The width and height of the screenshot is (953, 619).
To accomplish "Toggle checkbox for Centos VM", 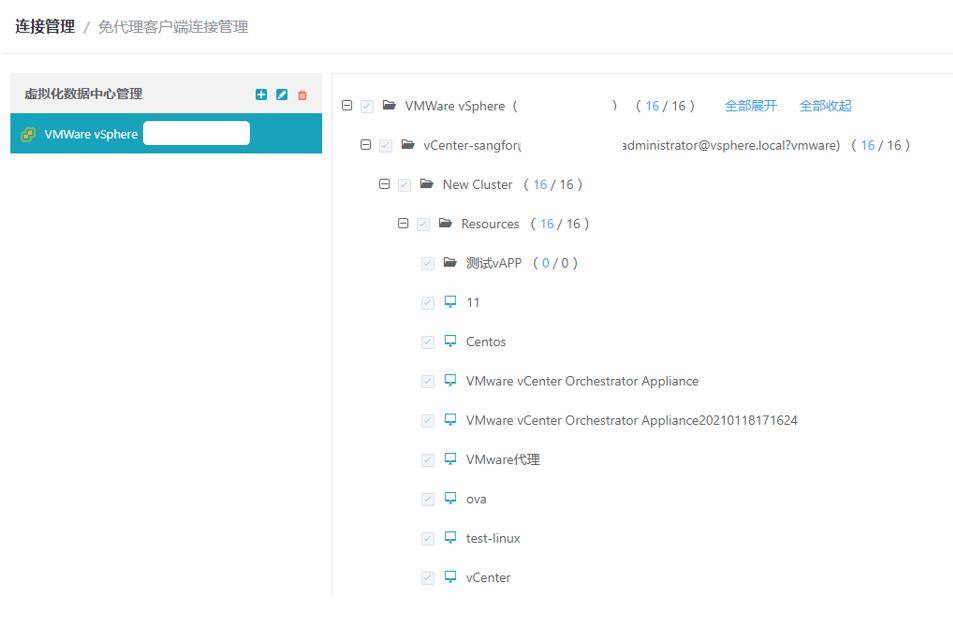I will tap(428, 342).
